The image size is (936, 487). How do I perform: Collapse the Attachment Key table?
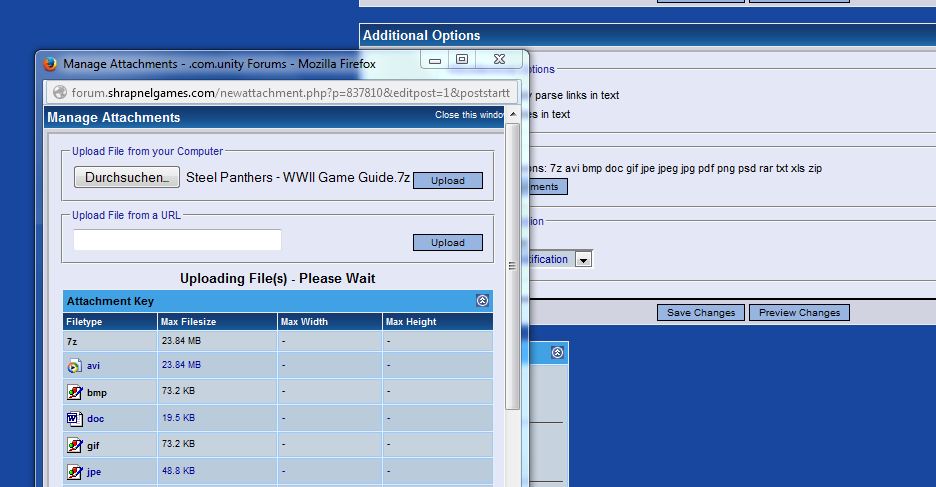click(x=482, y=300)
